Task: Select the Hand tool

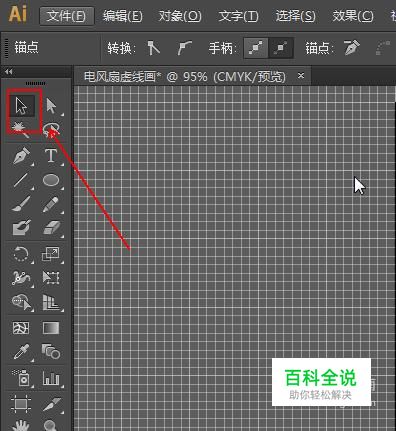Action: point(21,425)
